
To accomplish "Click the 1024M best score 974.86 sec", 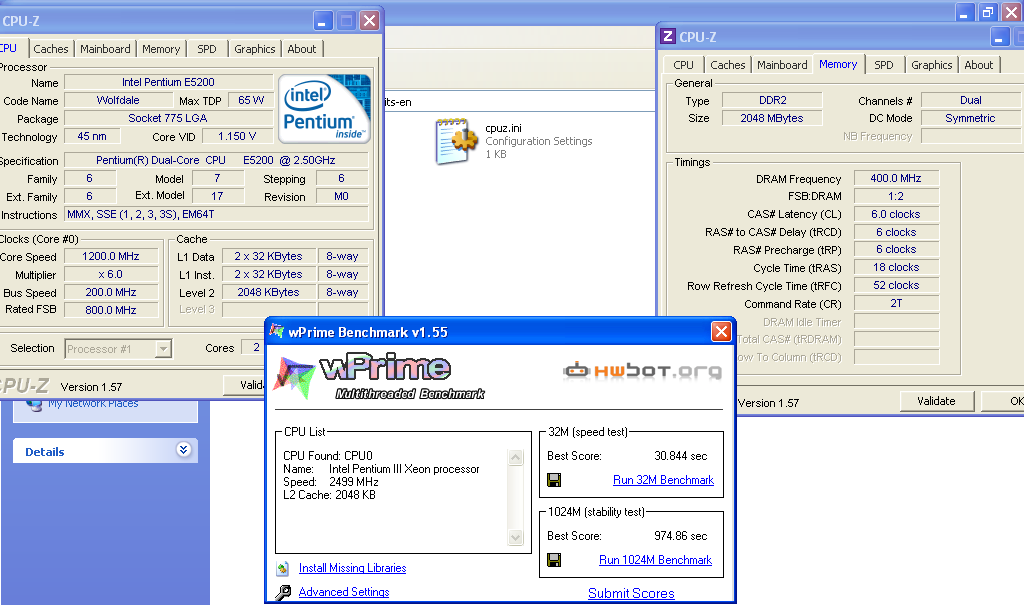I will 680,536.
